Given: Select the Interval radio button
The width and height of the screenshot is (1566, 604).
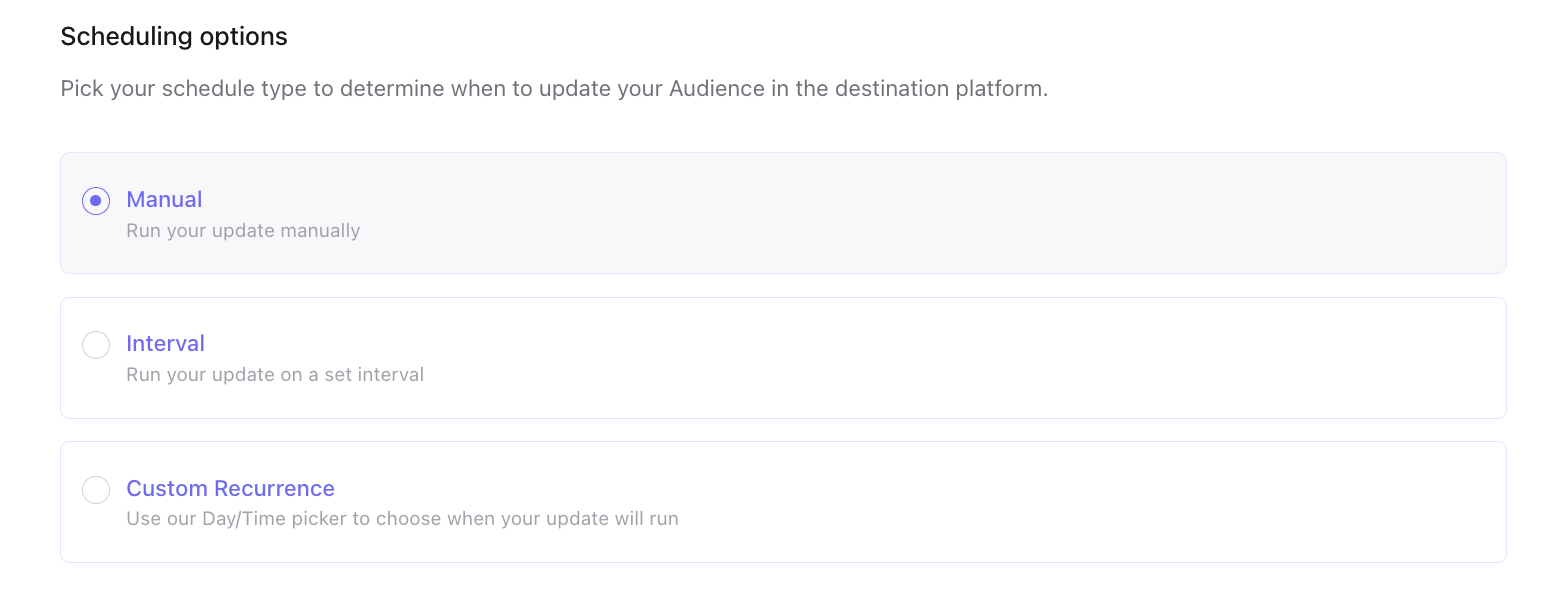Looking at the screenshot, I should (x=96, y=345).
